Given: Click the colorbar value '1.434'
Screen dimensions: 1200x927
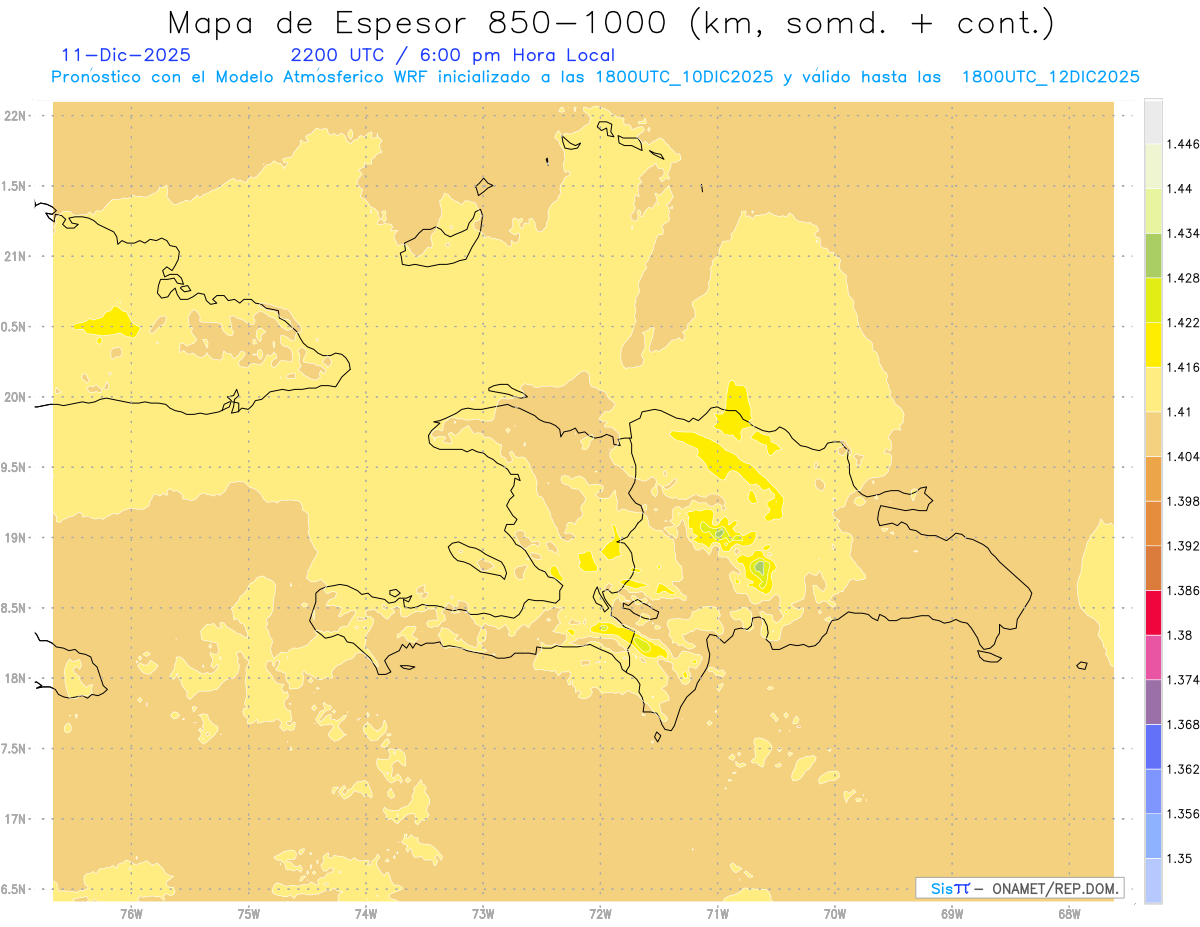Looking at the screenshot, I should click(x=1184, y=233).
